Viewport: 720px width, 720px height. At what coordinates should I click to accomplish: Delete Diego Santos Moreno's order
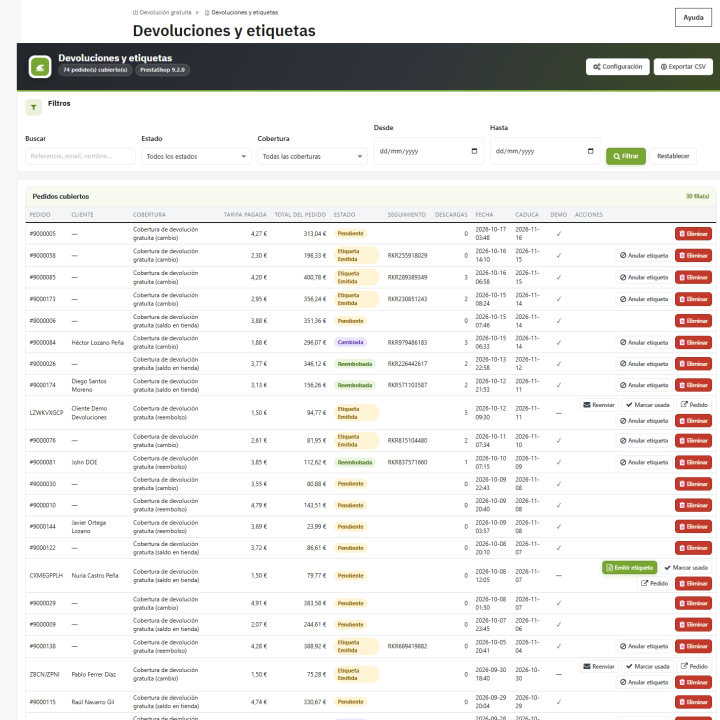(x=693, y=385)
